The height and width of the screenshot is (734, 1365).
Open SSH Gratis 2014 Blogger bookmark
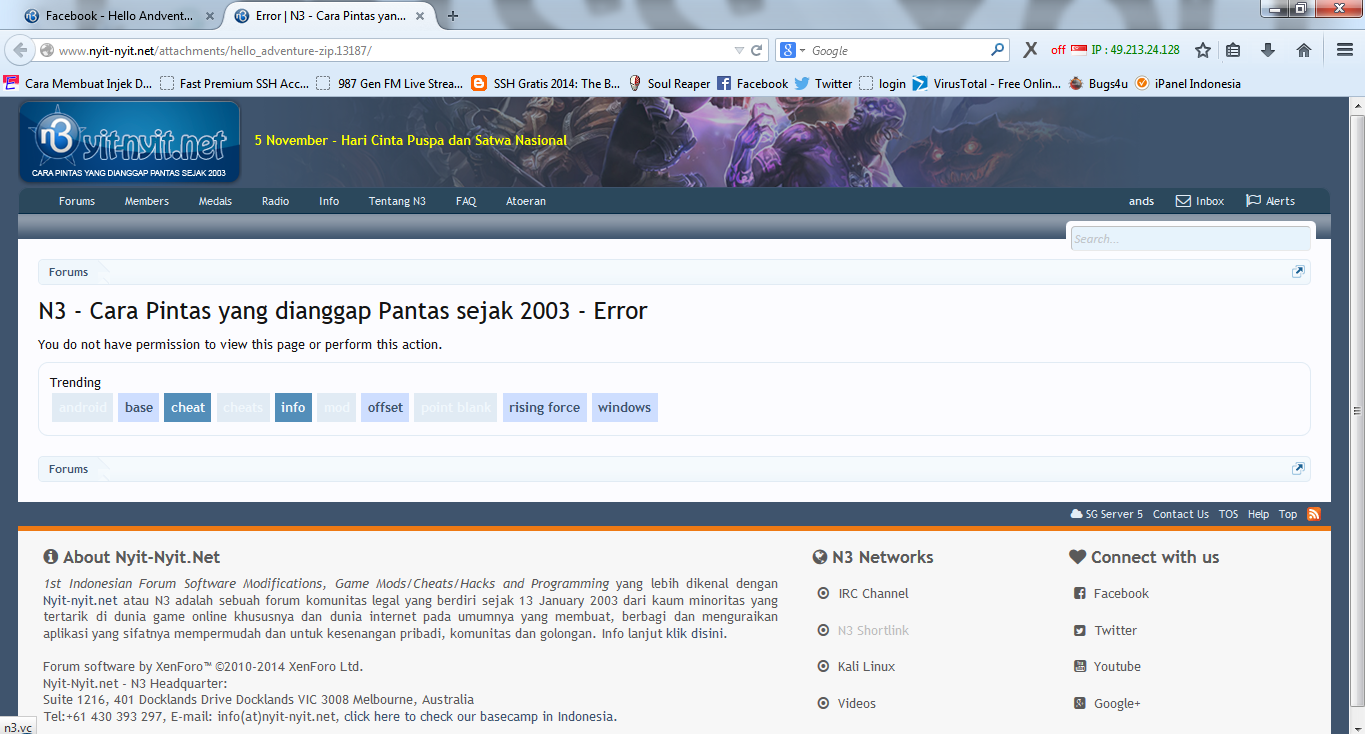pyautogui.click(x=546, y=84)
